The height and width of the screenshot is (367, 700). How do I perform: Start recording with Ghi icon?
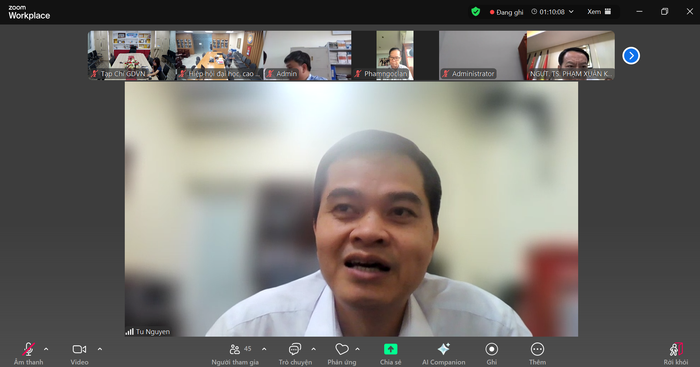tap(492, 349)
